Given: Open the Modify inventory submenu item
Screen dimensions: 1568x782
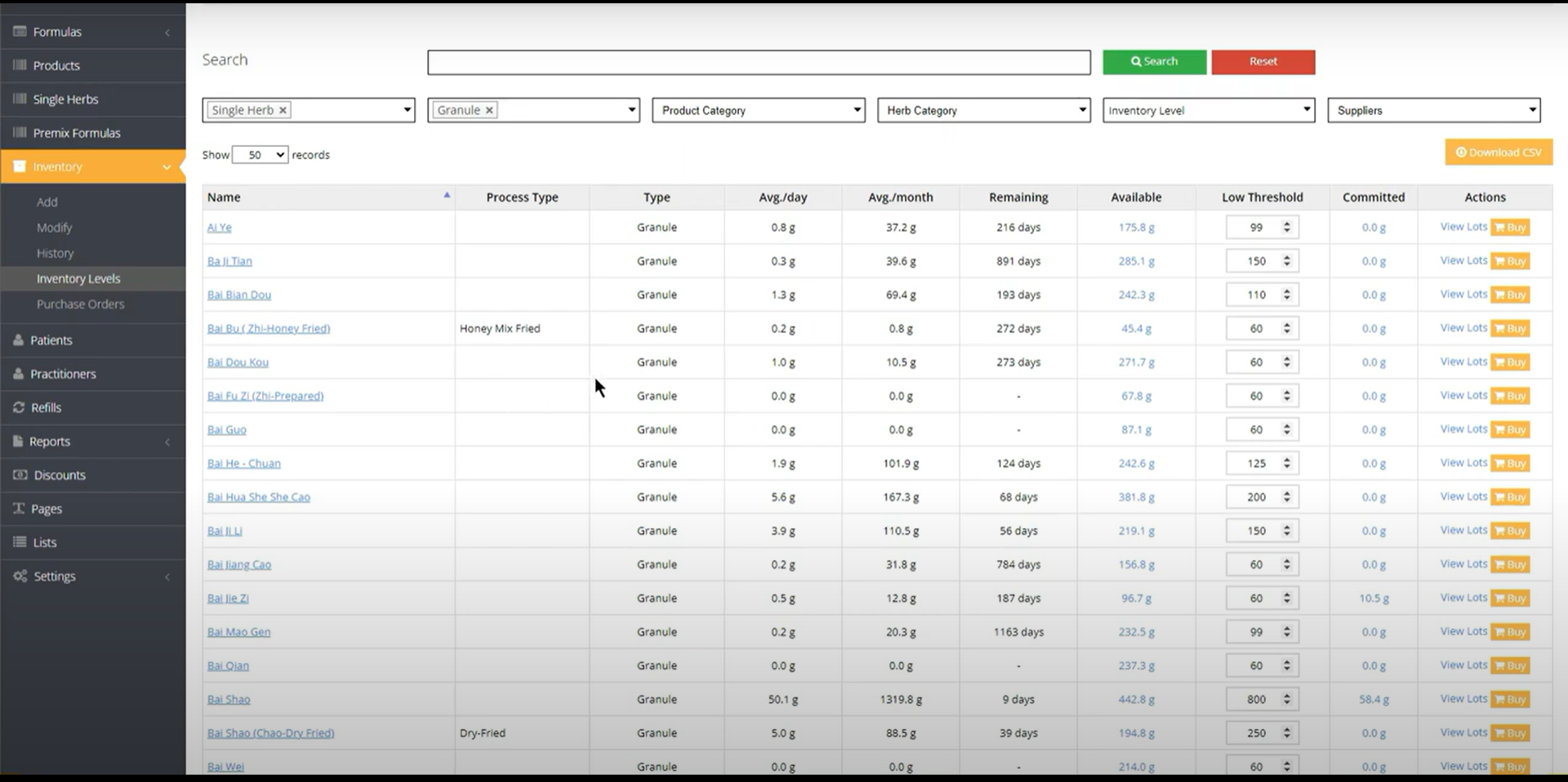Looking at the screenshot, I should pyautogui.click(x=54, y=228).
